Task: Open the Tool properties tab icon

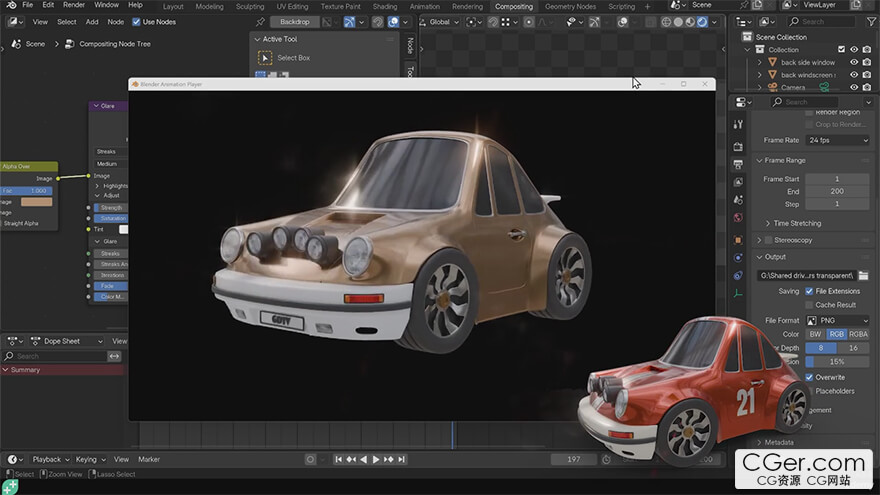Action: [x=738, y=125]
